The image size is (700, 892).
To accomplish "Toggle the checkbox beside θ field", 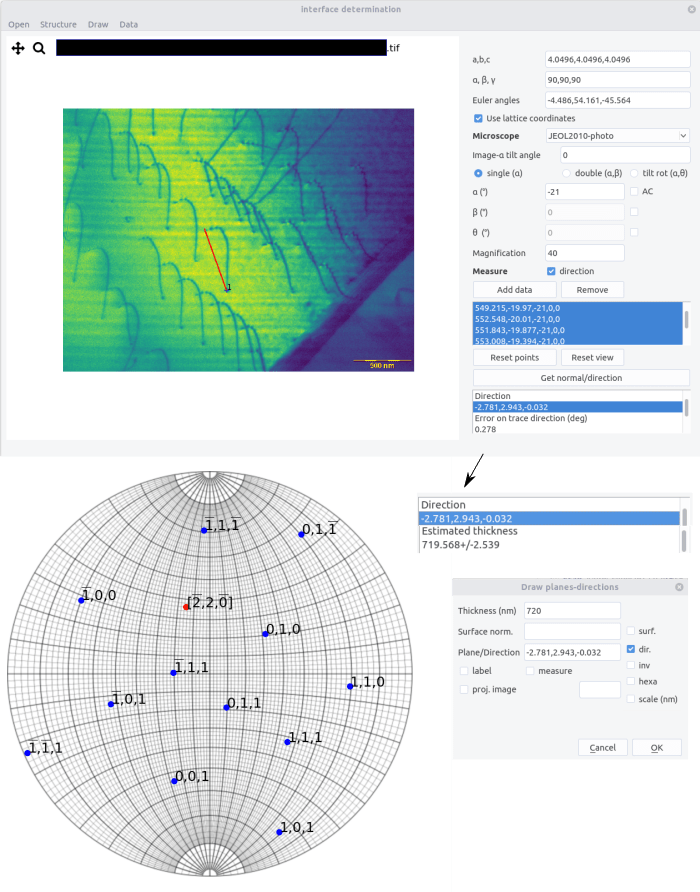I will [634, 232].
